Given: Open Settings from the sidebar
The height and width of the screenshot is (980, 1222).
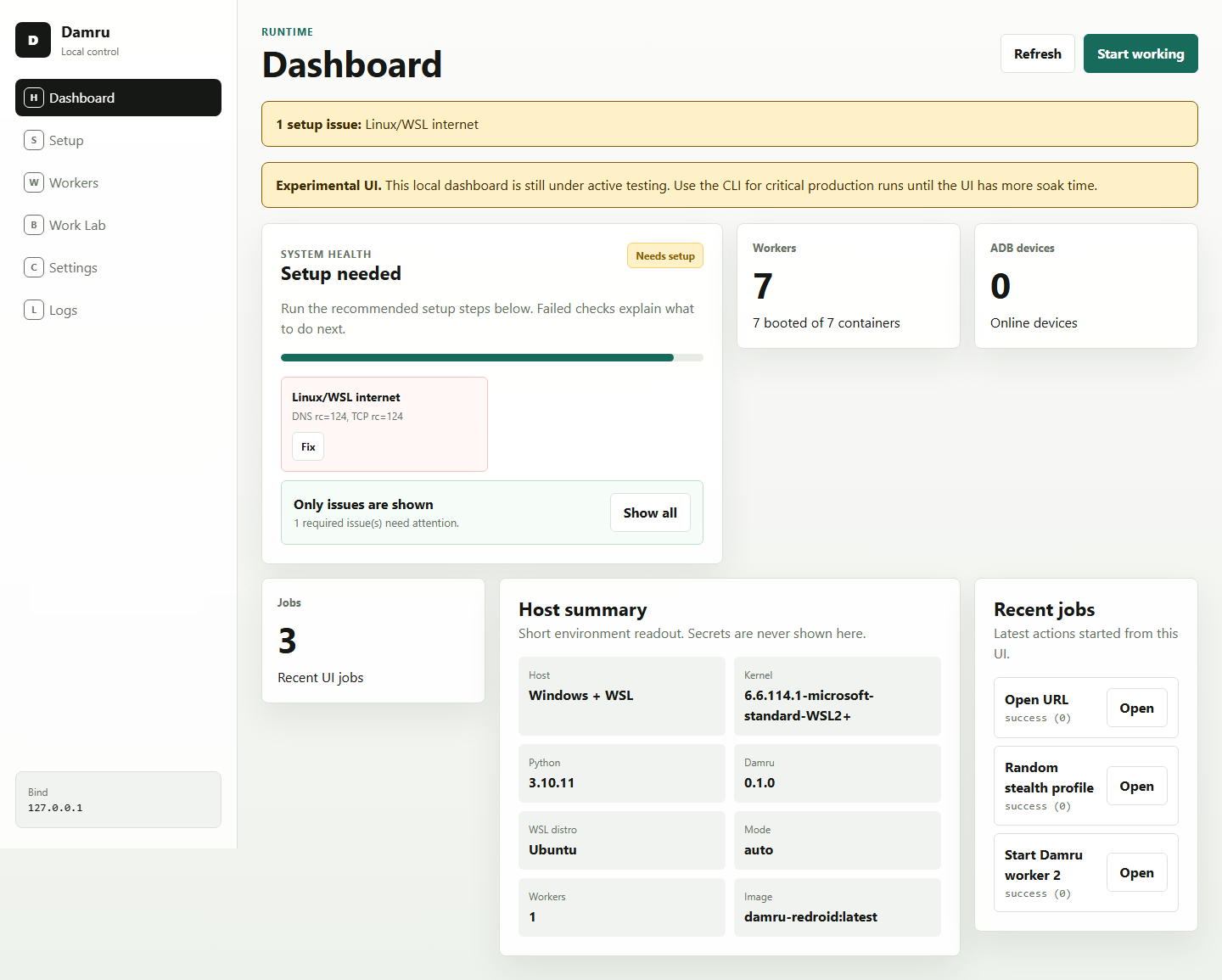Looking at the screenshot, I should tap(118, 267).
